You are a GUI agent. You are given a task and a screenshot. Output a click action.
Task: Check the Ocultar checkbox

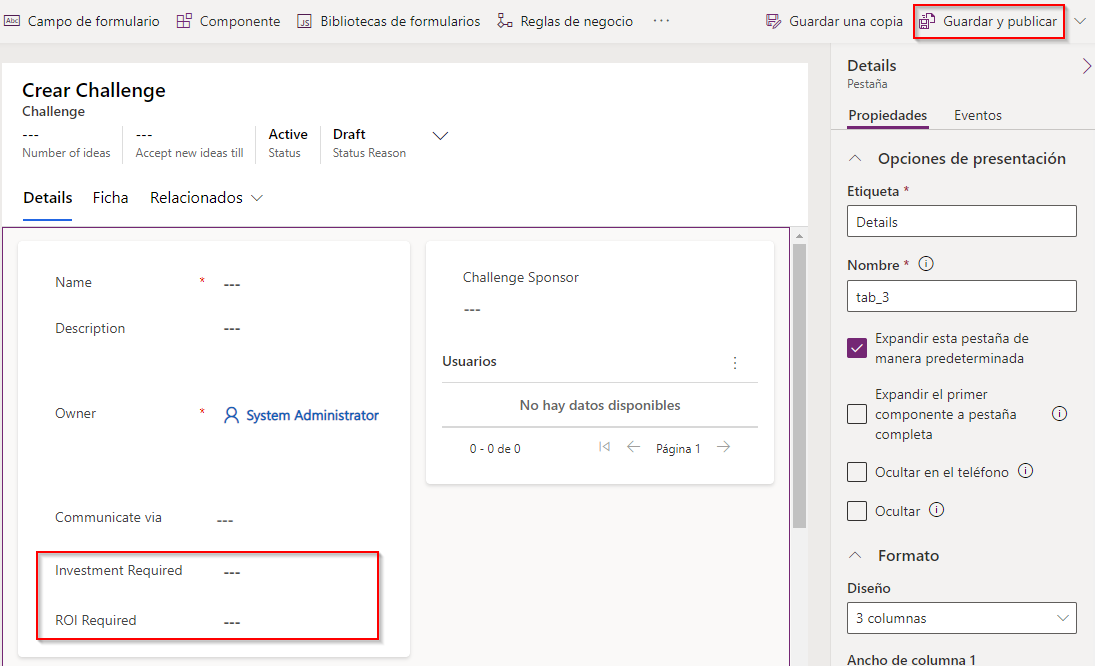pyautogui.click(x=857, y=511)
